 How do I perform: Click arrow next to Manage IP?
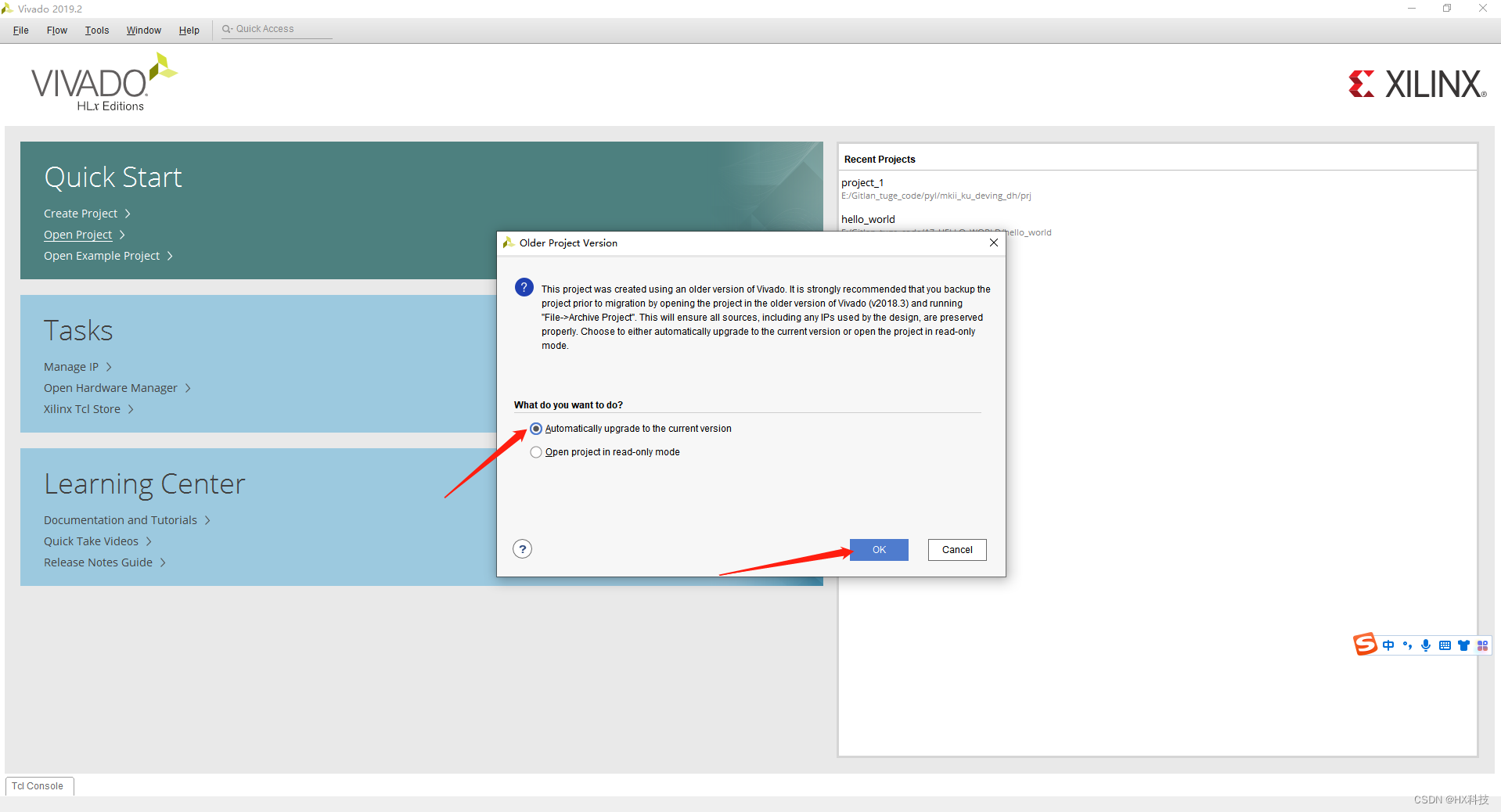[109, 367]
